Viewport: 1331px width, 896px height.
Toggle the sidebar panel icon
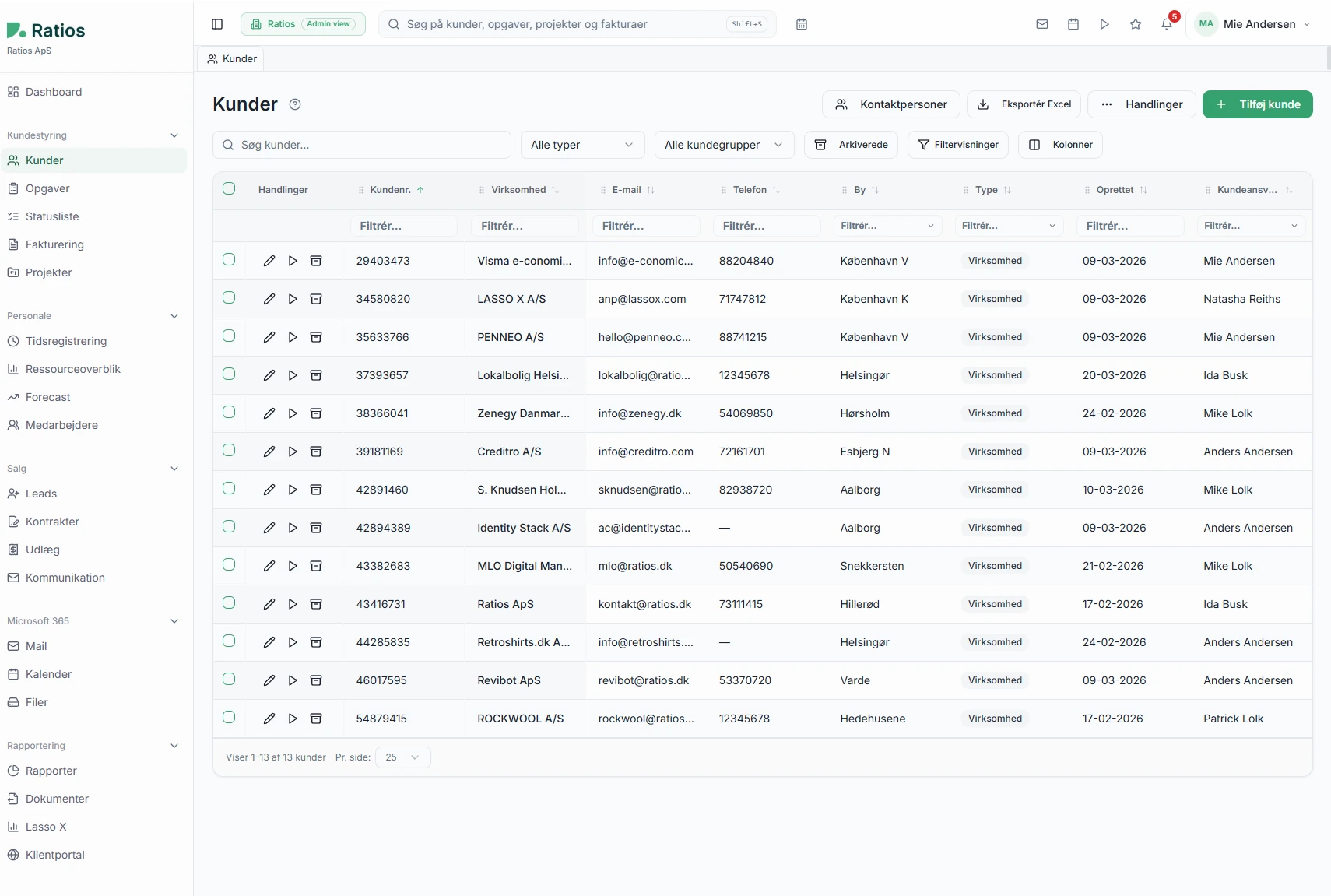click(217, 24)
